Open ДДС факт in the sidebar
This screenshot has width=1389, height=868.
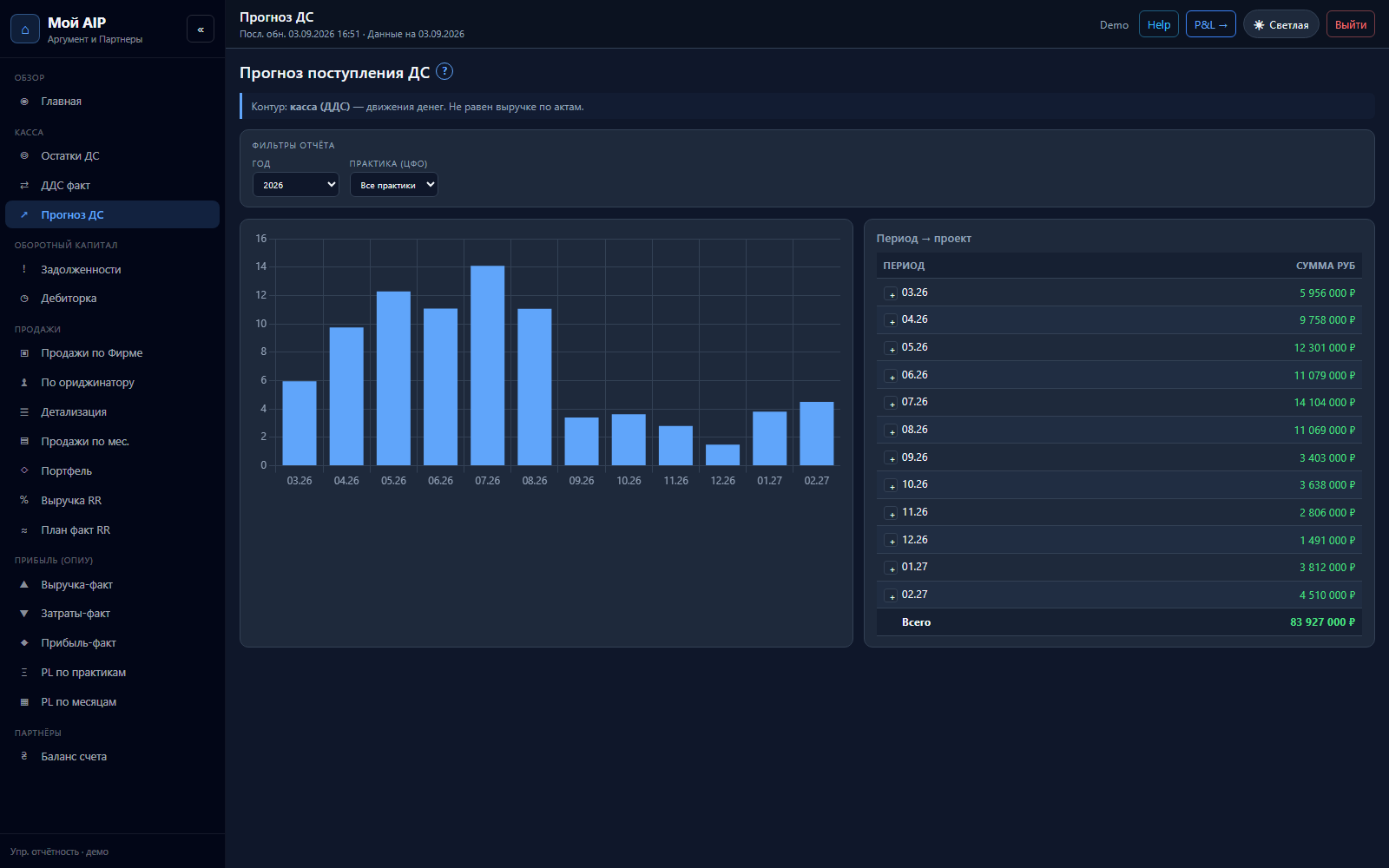112,186
